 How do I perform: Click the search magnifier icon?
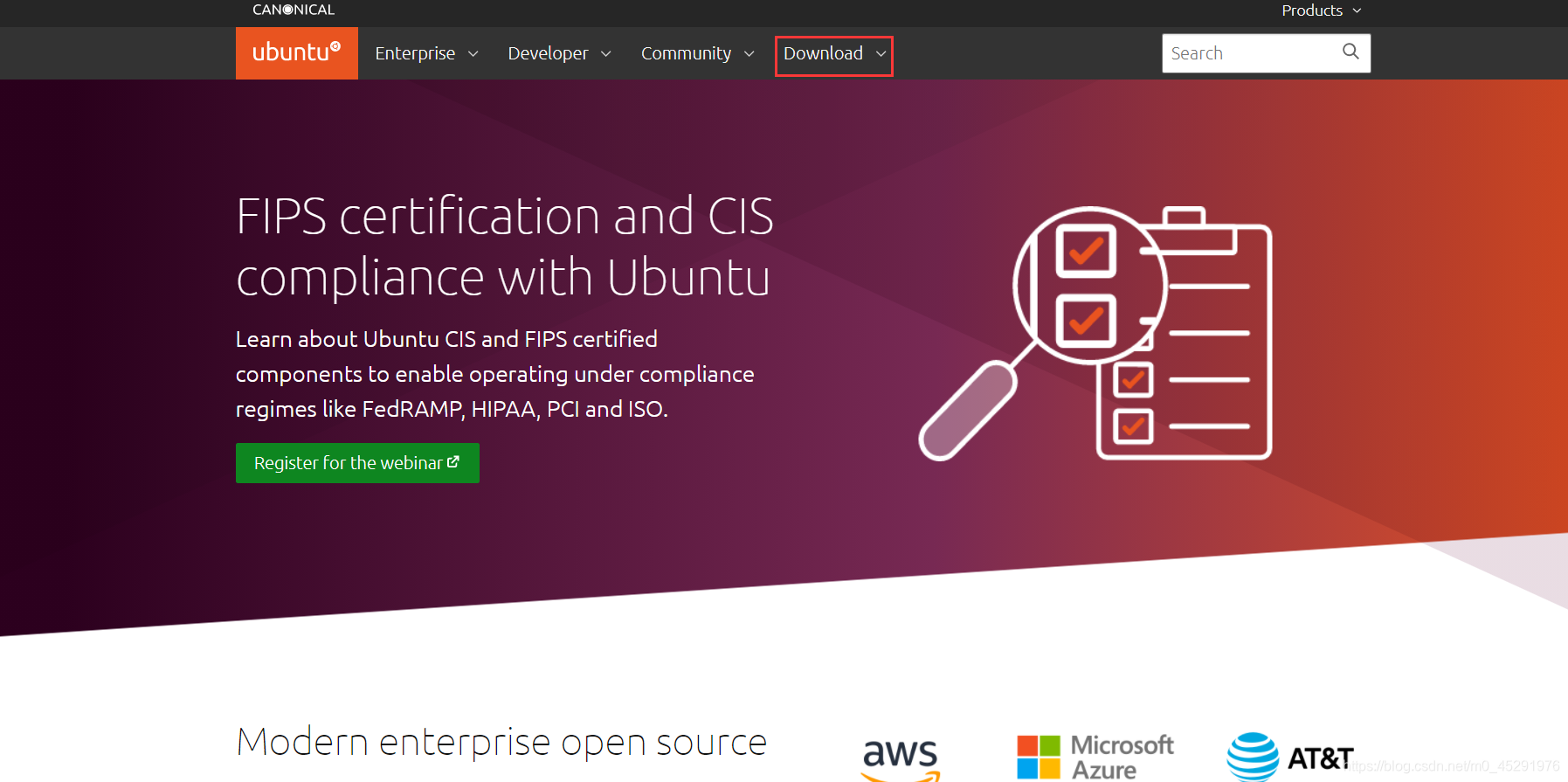(1350, 52)
